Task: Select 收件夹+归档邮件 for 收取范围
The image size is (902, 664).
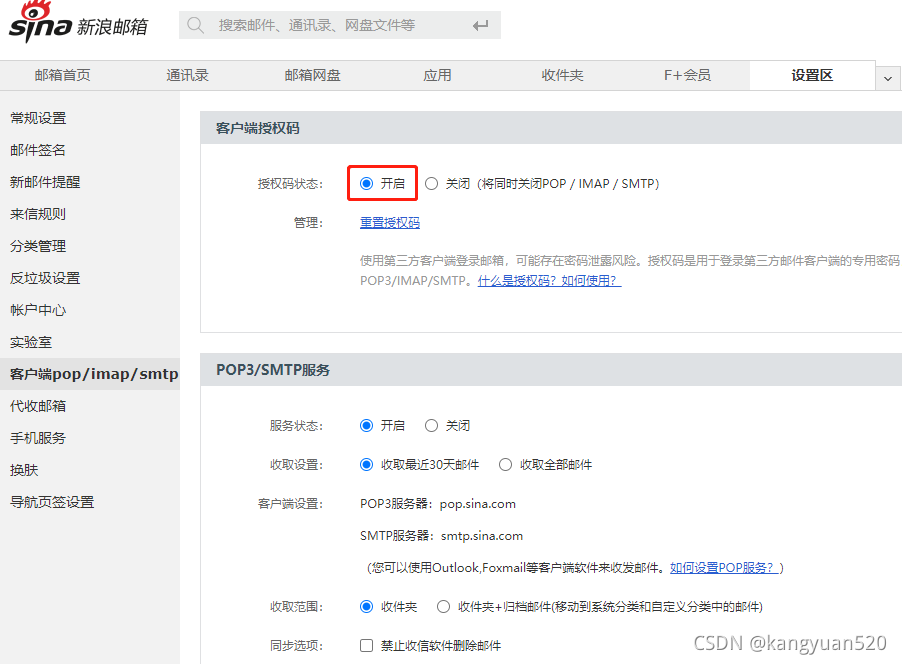Action: coord(443,606)
